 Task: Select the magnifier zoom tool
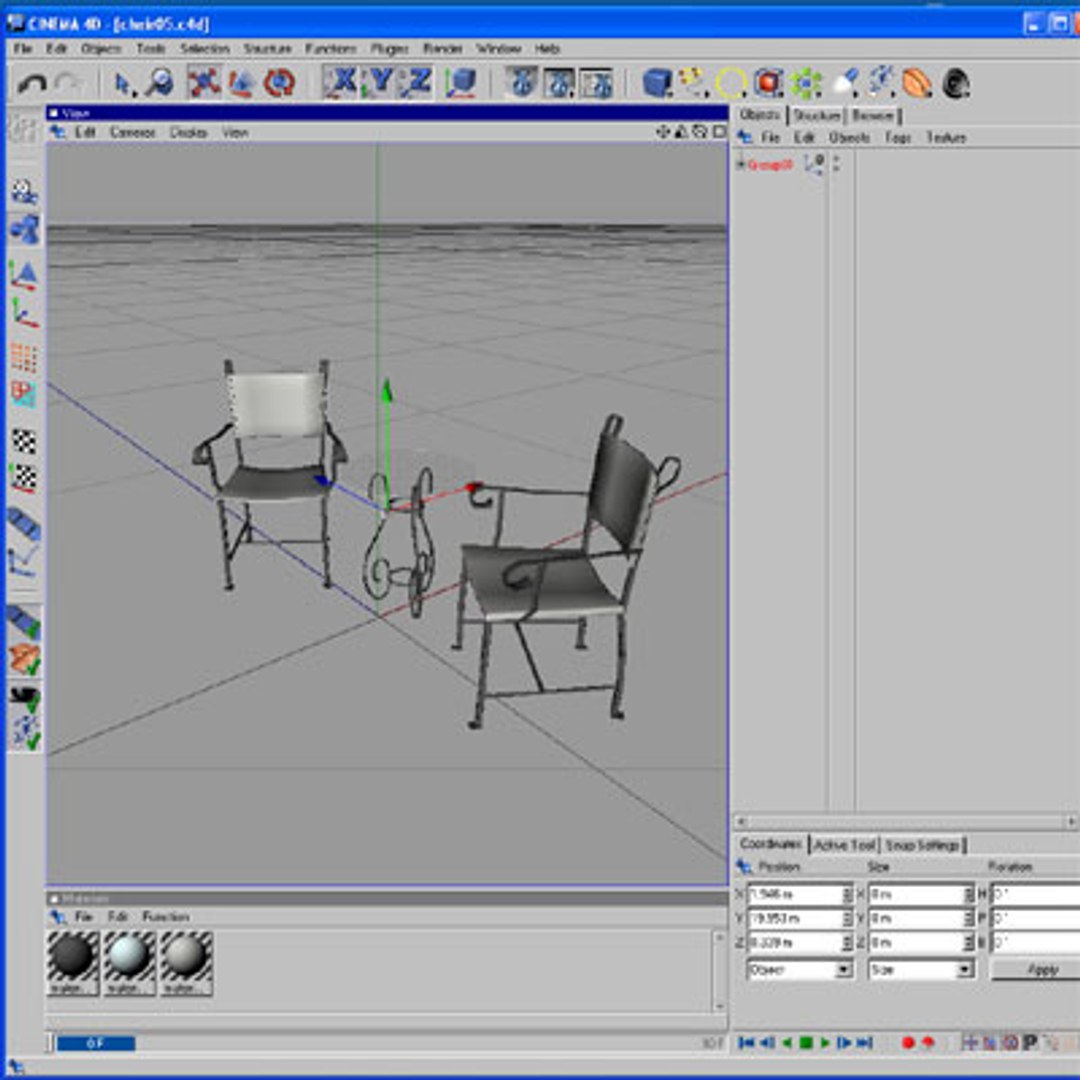click(160, 83)
